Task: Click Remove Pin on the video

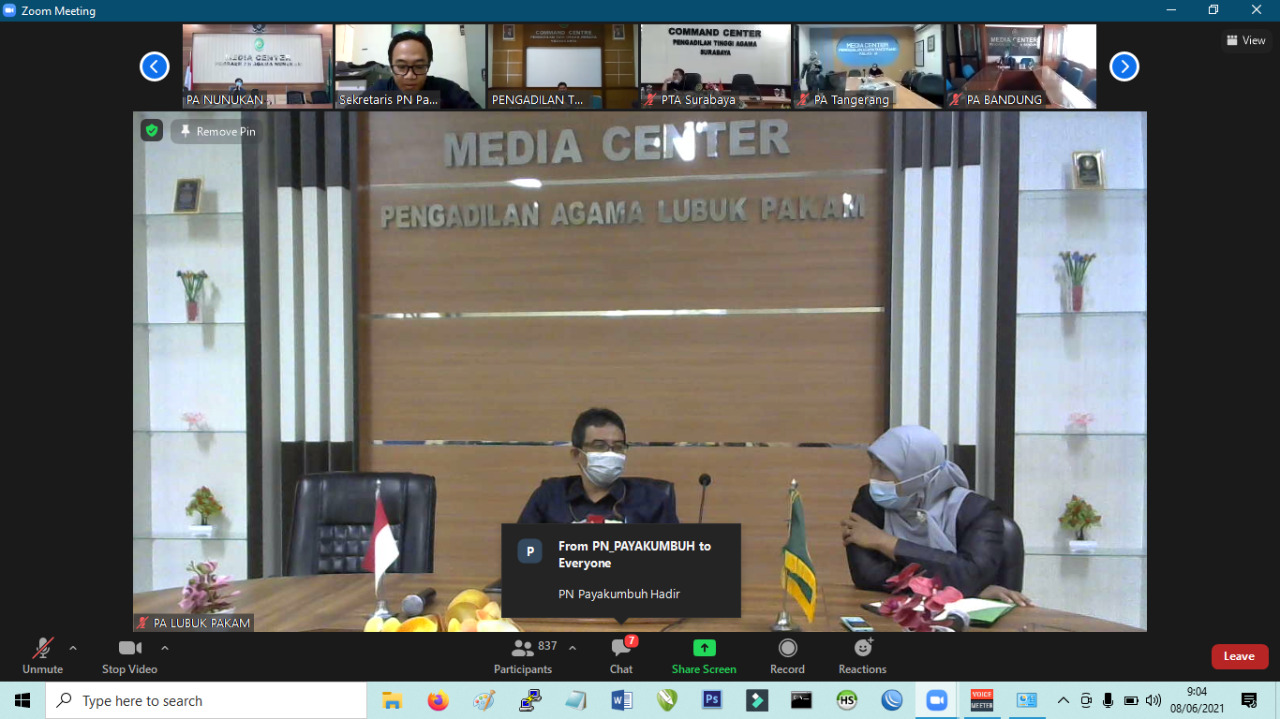Action: point(217,131)
